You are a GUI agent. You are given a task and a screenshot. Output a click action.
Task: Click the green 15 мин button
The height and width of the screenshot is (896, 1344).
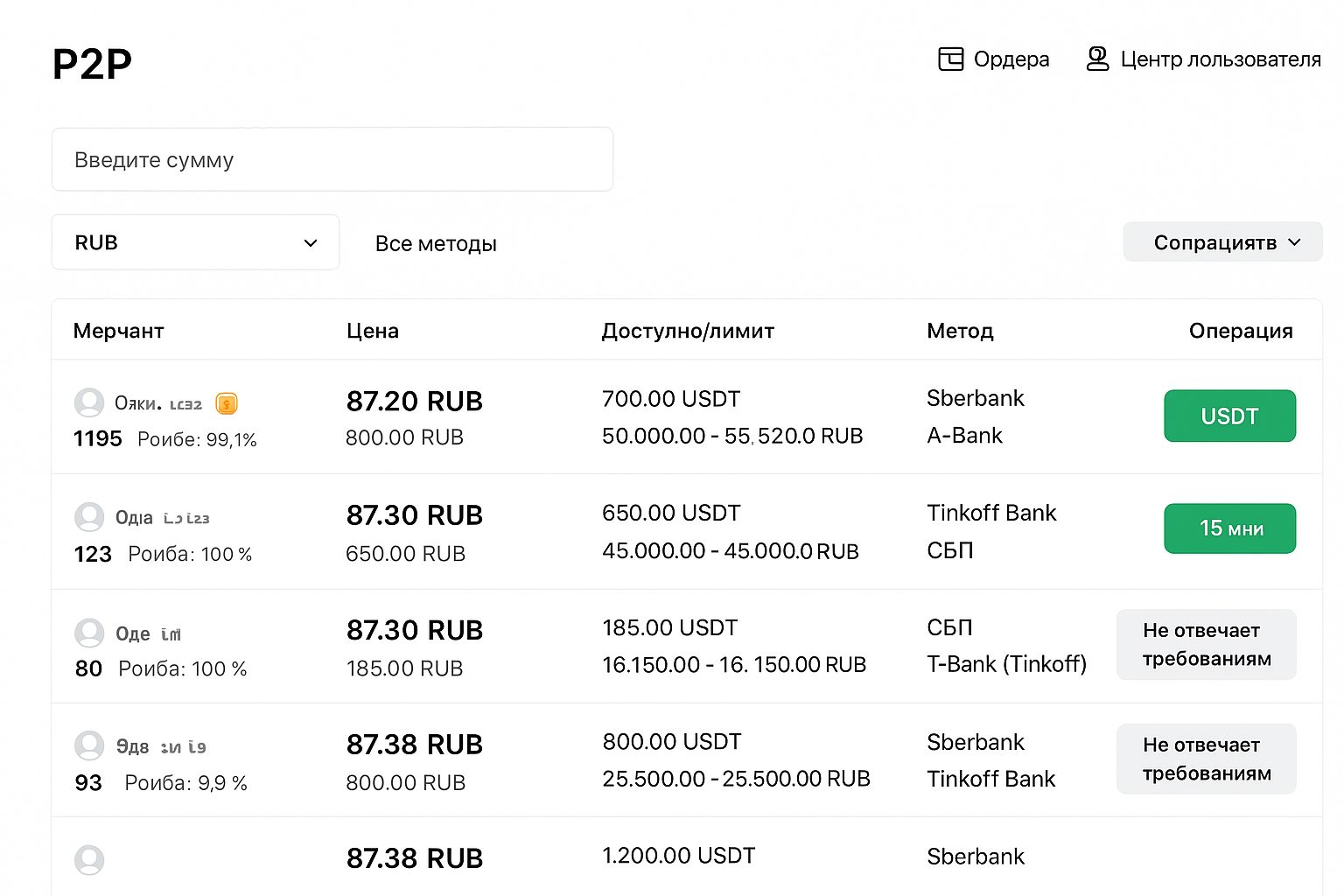(x=1229, y=528)
